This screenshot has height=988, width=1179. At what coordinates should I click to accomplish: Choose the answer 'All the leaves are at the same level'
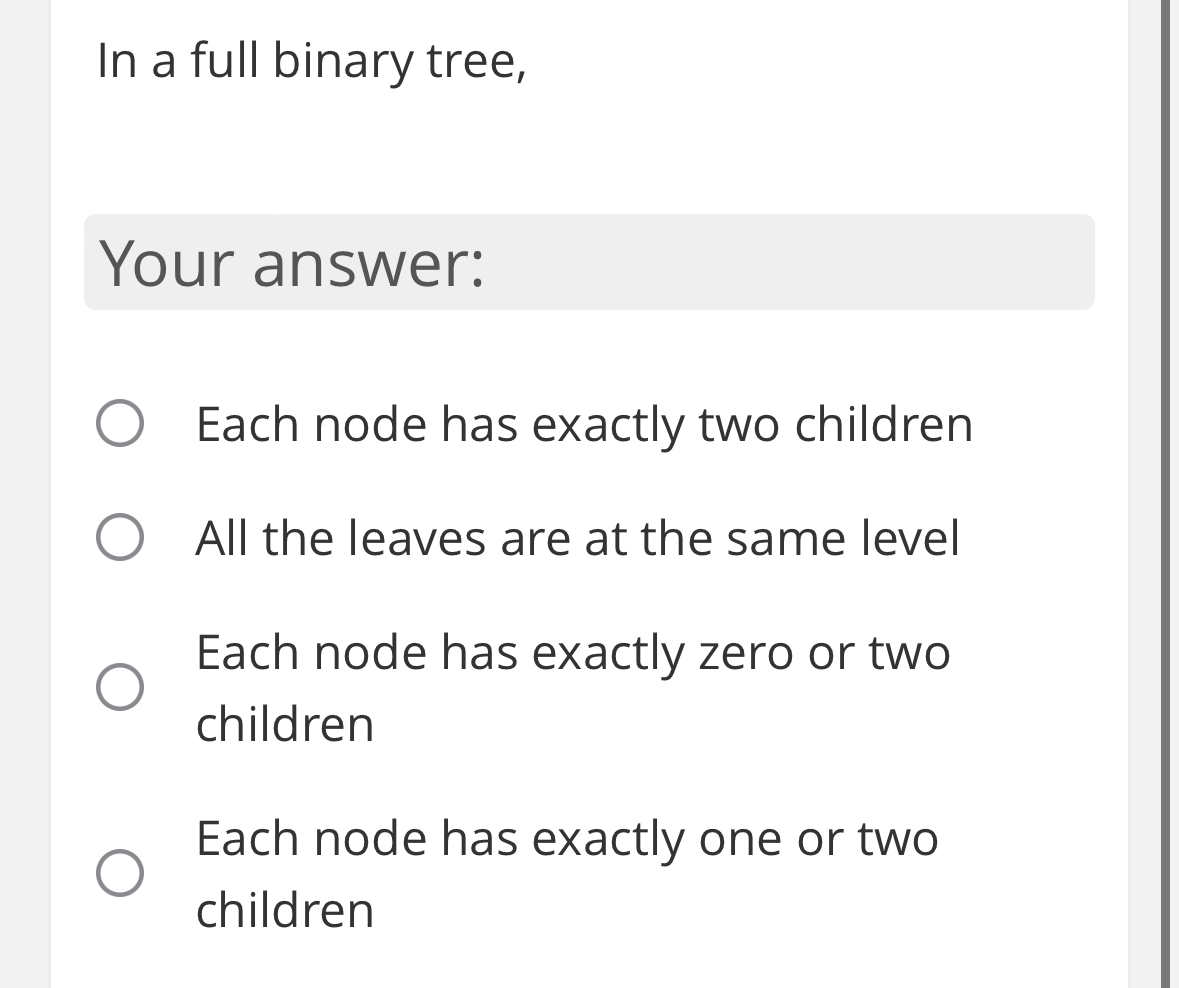tap(577, 538)
